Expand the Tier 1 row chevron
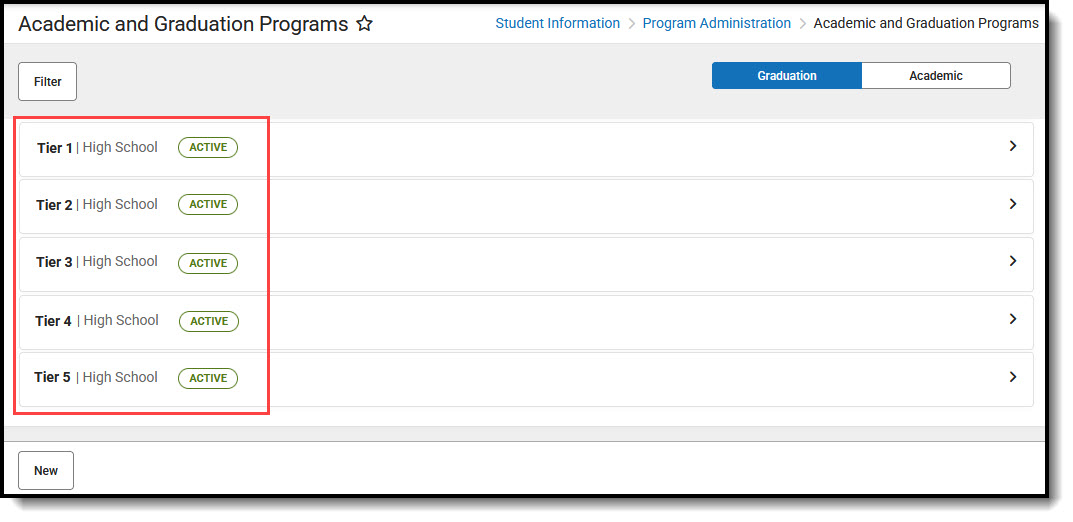Screen dimensions: 1073x522 [1012, 146]
